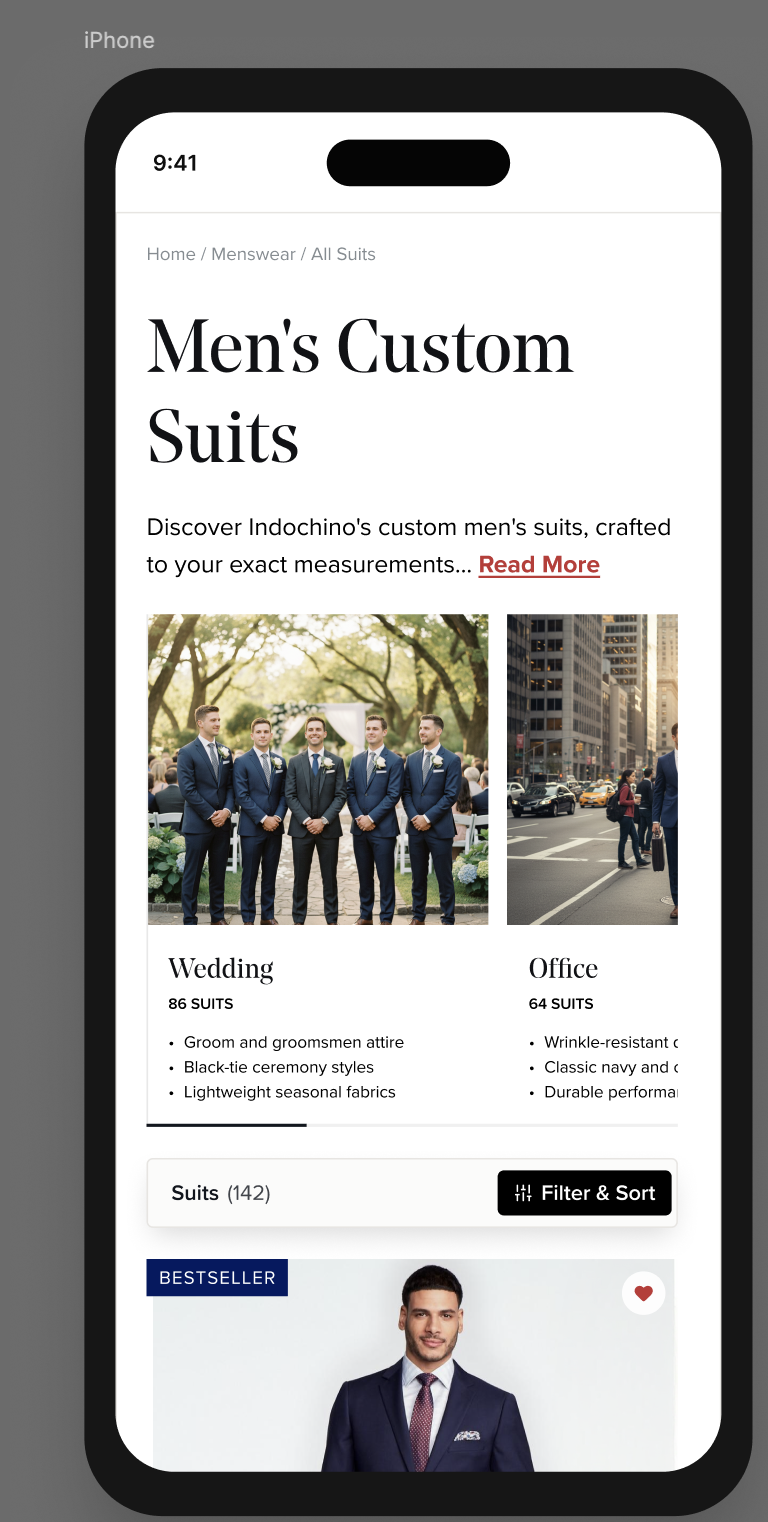The image size is (768, 1522).
Task: Click the 'Discover Indochino's custom men's suits' description
Action: point(409,546)
